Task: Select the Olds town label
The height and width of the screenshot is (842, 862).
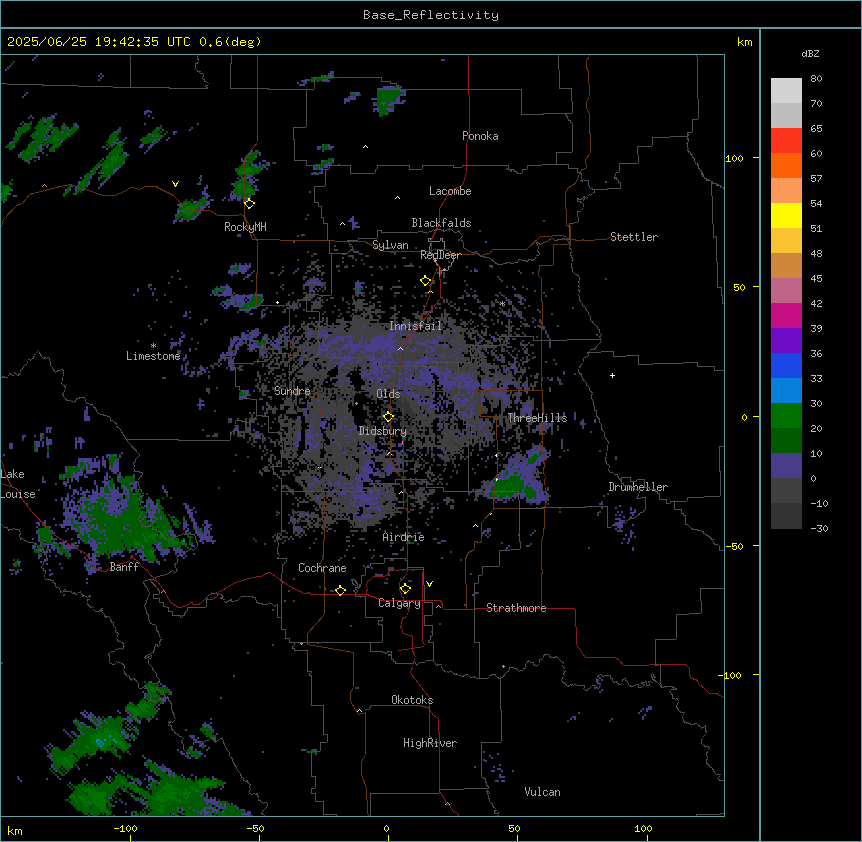Action: click(388, 394)
